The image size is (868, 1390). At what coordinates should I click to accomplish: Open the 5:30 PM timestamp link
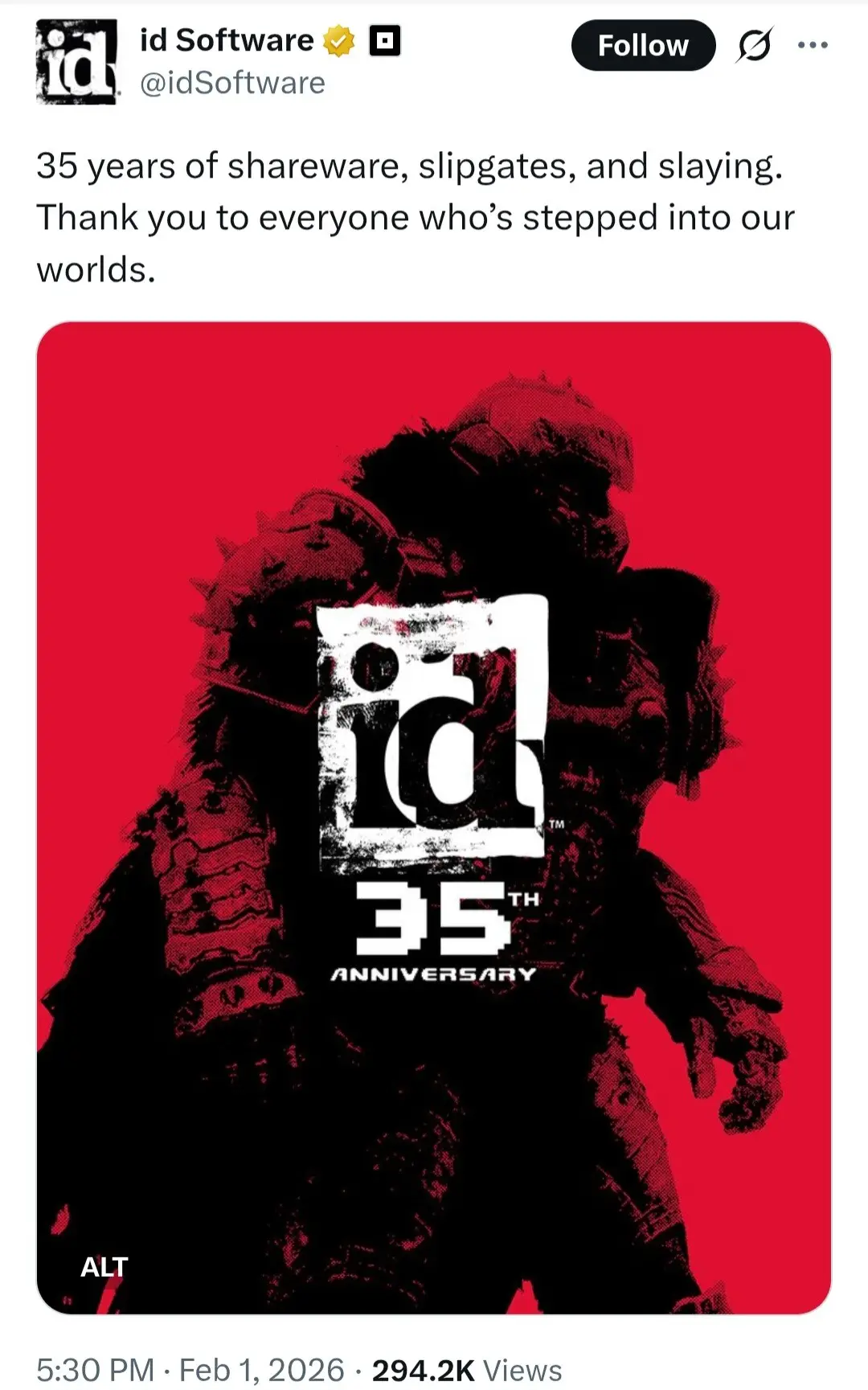tap(95, 1370)
